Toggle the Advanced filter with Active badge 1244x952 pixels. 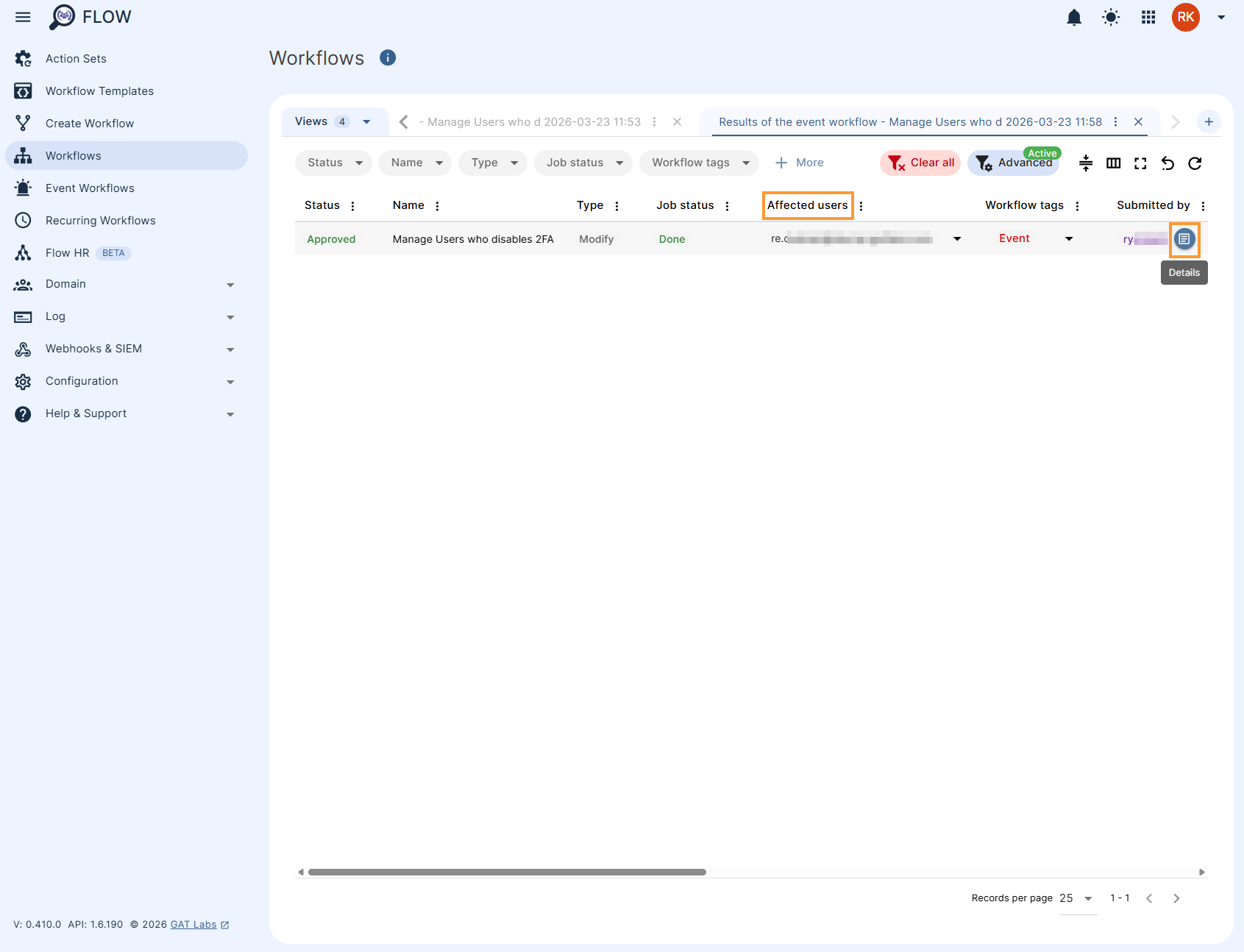(1014, 163)
